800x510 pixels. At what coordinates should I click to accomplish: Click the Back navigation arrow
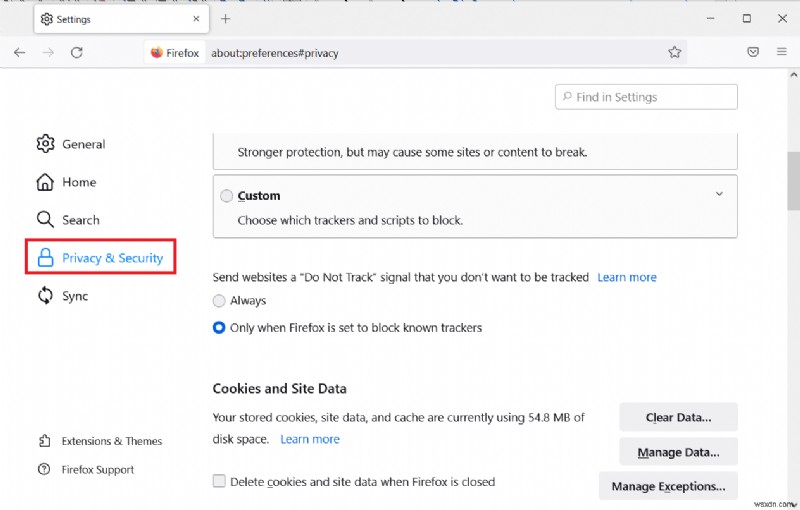coord(20,52)
